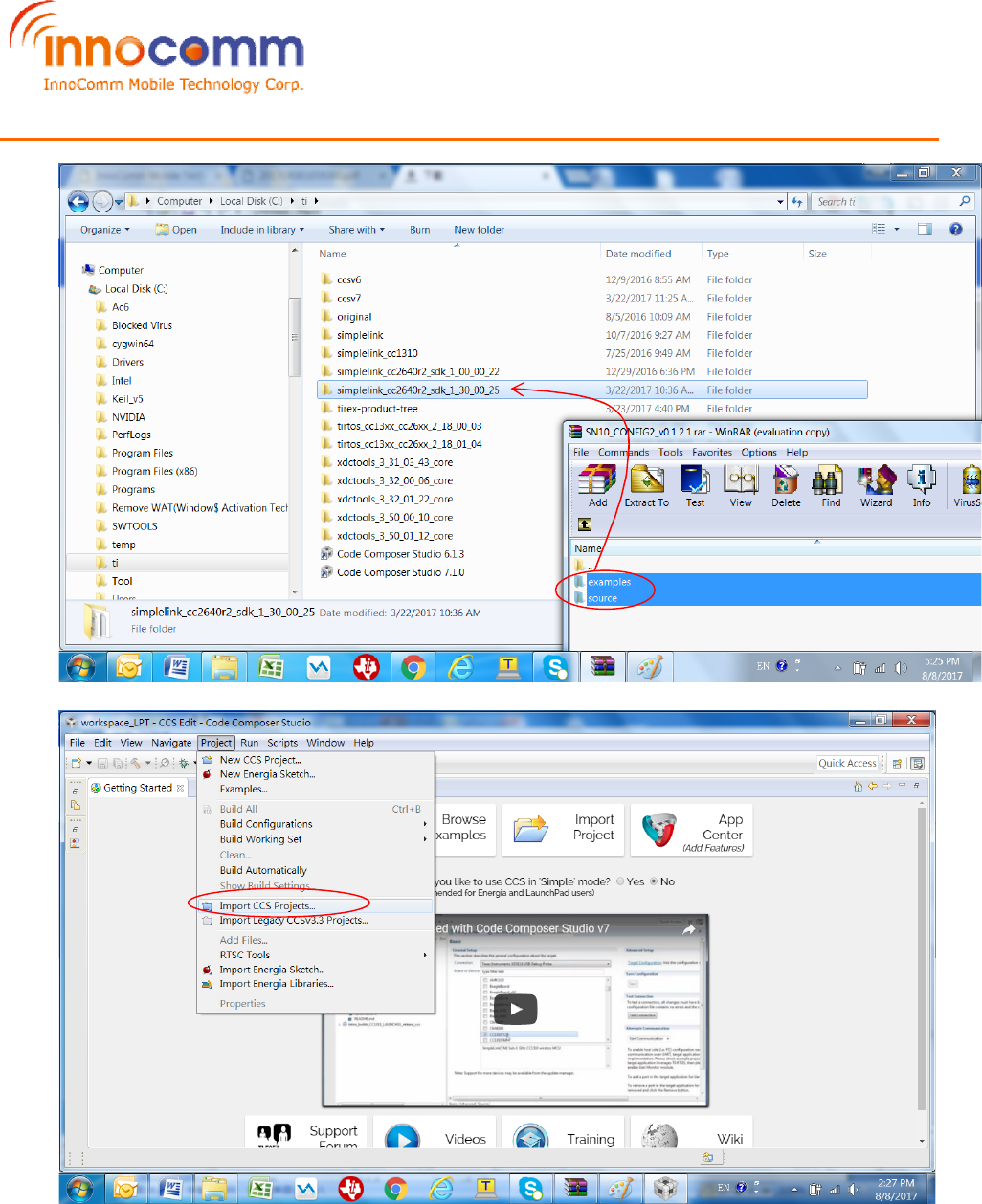982x1204 pixels.
Task: Select New Energia Sketch entry
Action: pyautogui.click(x=316, y=774)
